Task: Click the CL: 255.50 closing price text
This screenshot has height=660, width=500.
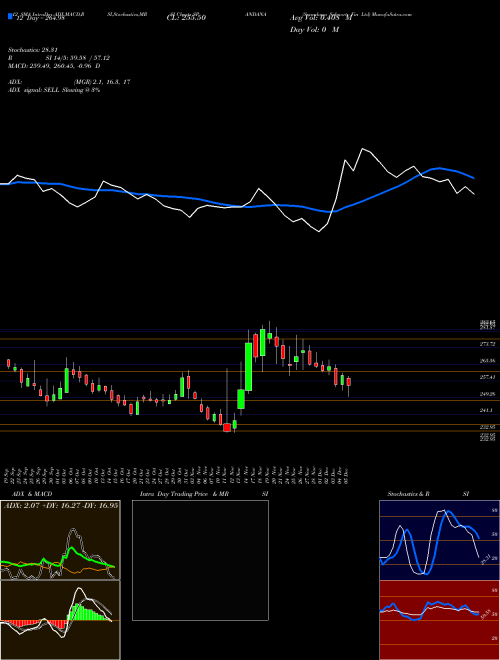Action: pyautogui.click(x=186, y=18)
